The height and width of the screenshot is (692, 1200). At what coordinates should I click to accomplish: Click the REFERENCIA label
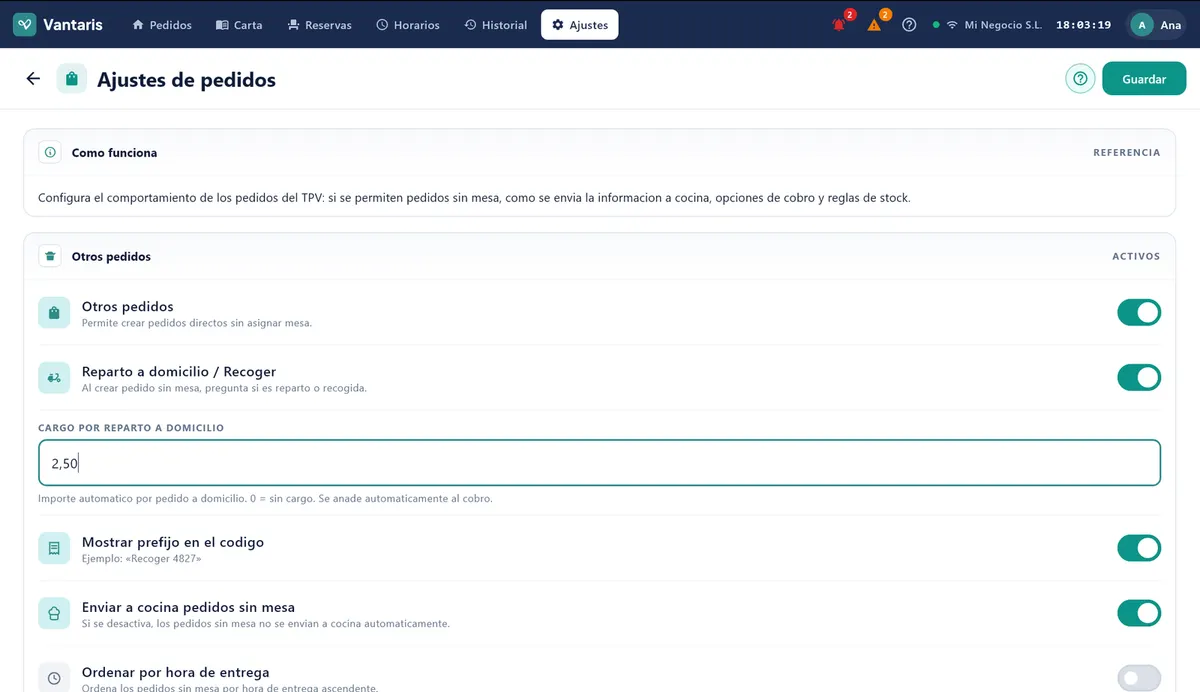pos(1126,153)
